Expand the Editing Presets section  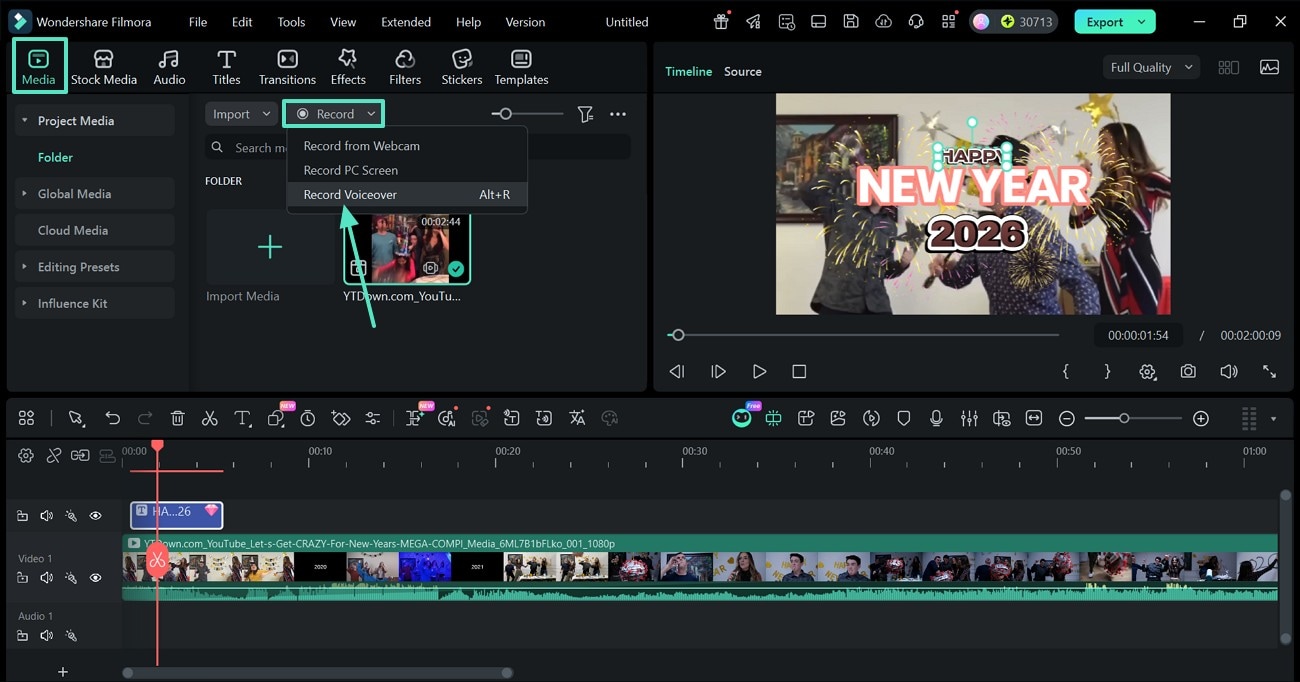pos(24,267)
